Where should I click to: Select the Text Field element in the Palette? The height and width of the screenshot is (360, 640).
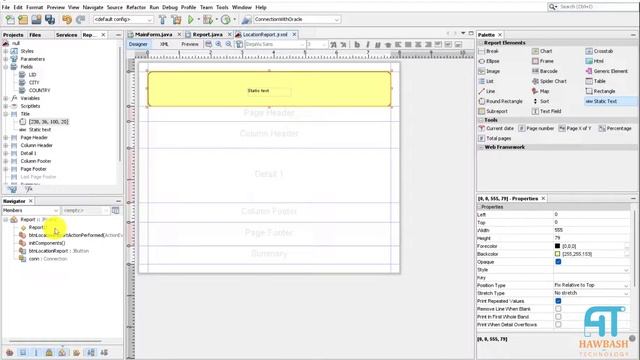(547, 111)
